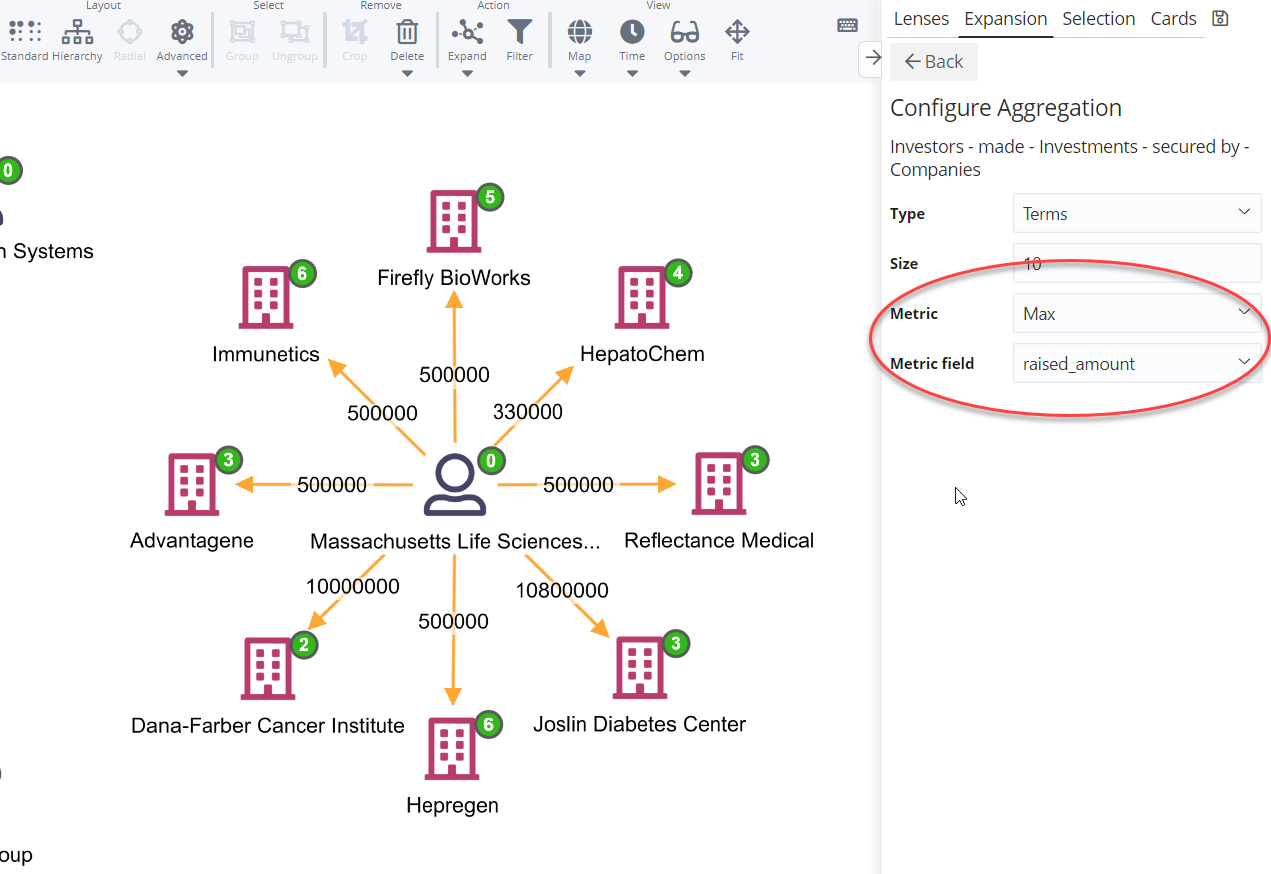Click the Hepregen node label
This screenshot has height=874, width=1271.
[x=452, y=806]
